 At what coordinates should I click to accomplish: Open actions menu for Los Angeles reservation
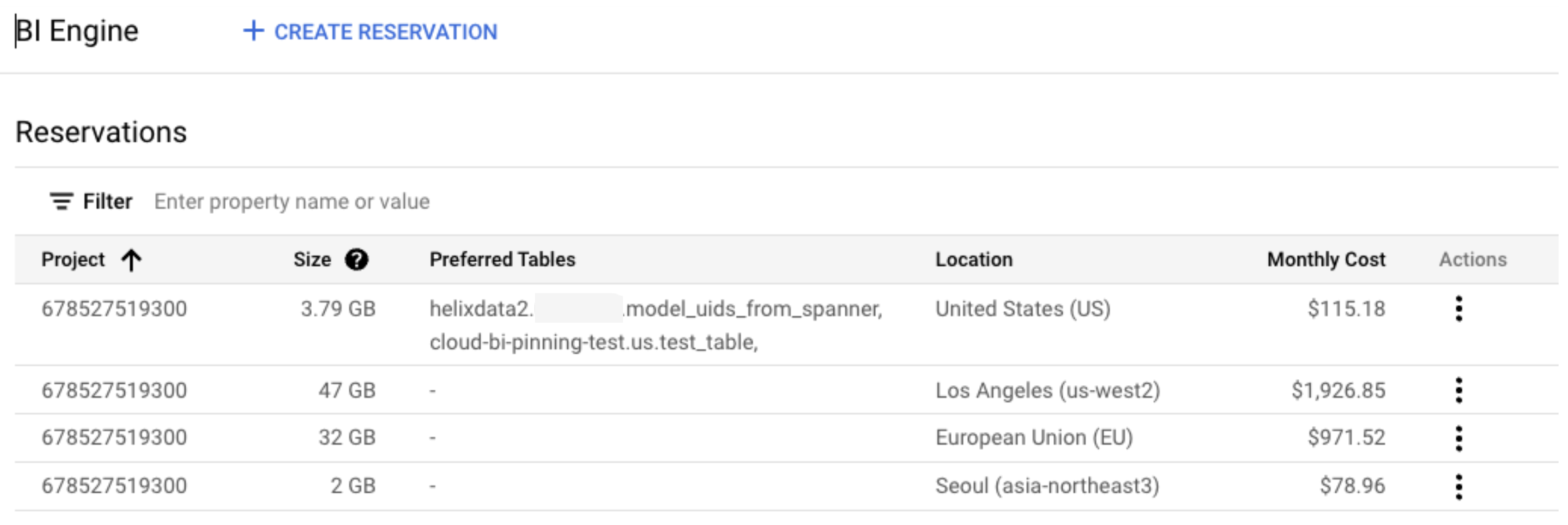click(x=1458, y=391)
